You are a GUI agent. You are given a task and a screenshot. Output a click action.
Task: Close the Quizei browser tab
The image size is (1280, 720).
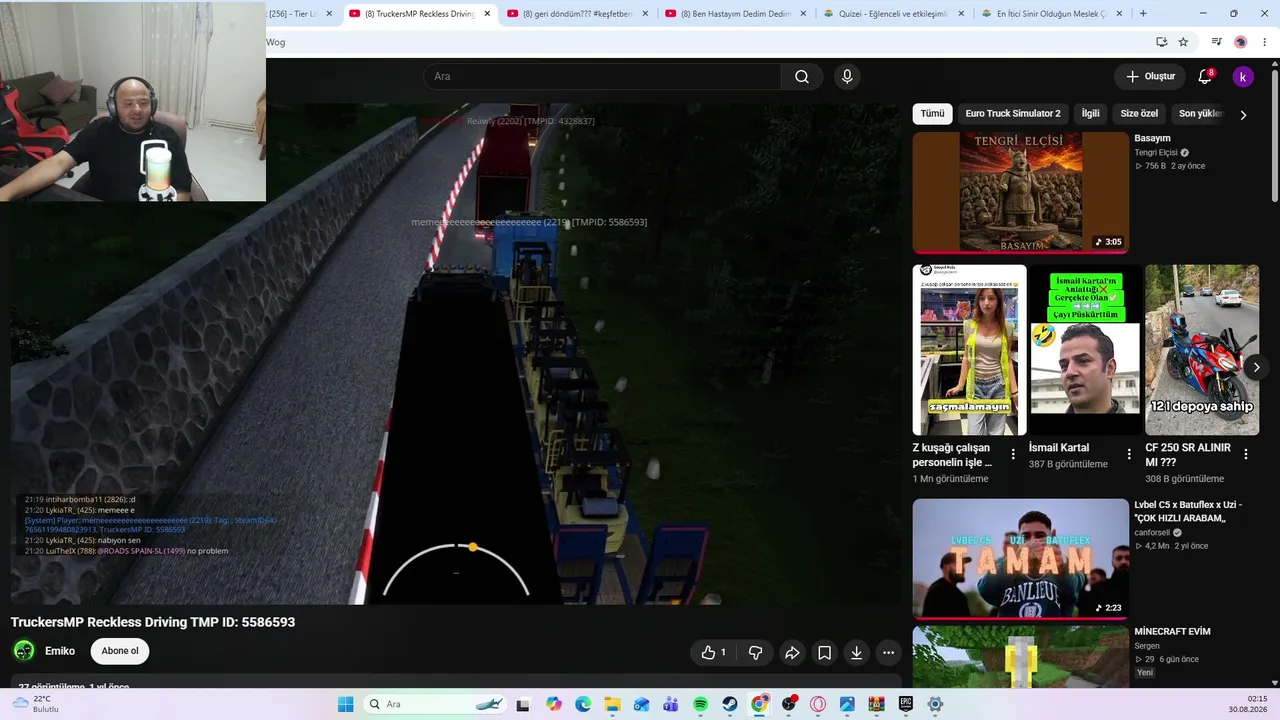pyautogui.click(x=961, y=14)
